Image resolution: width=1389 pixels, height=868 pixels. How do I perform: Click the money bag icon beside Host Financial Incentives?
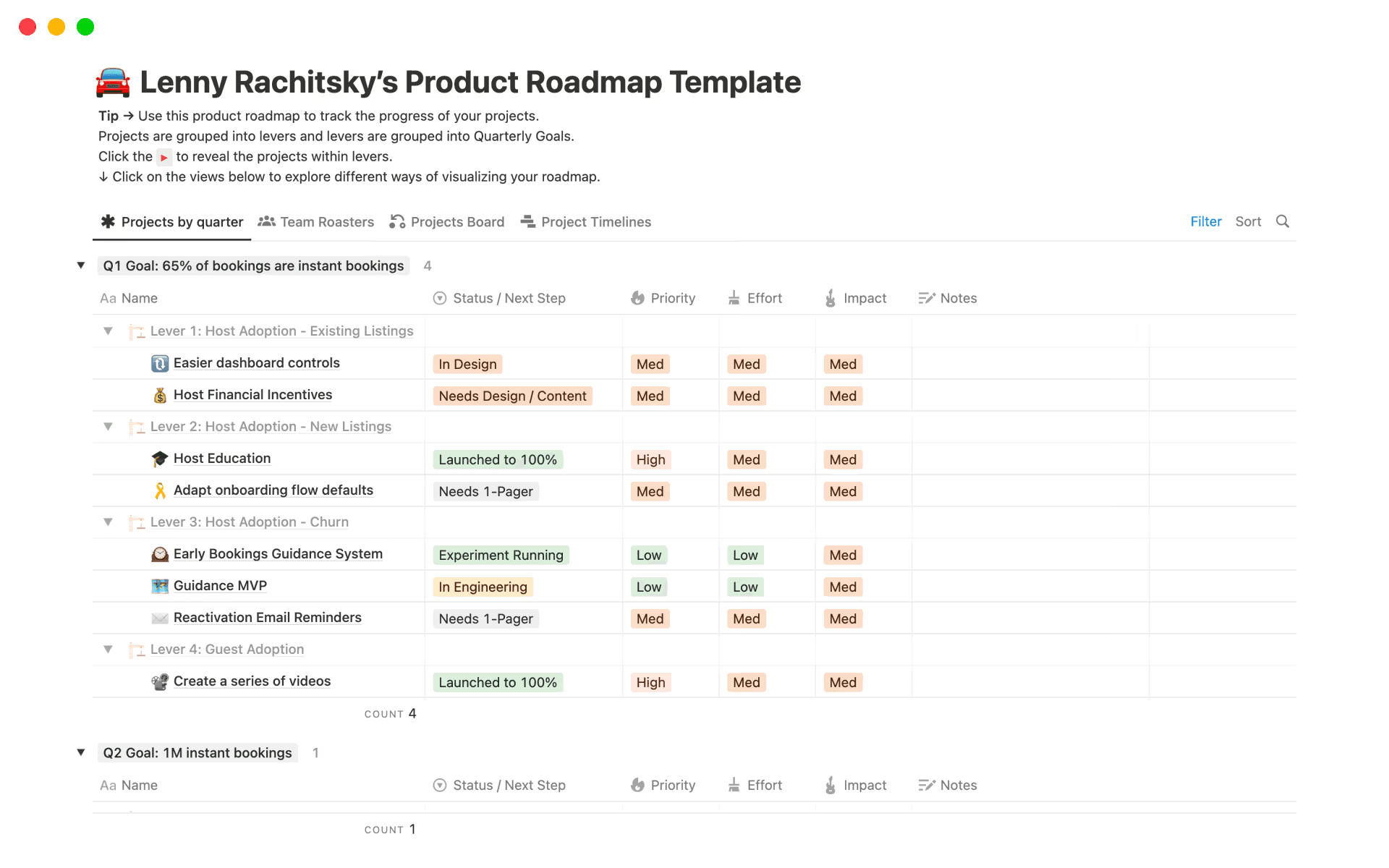coord(159,395)
